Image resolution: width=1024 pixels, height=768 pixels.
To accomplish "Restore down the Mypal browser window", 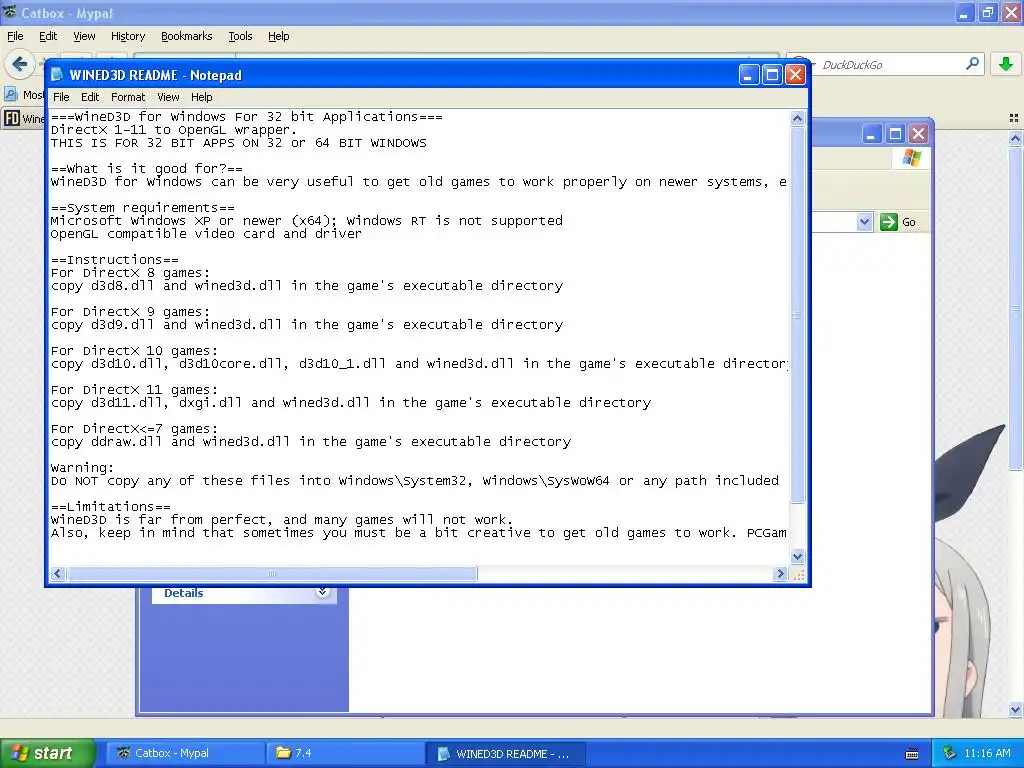I will click(987, 12).
